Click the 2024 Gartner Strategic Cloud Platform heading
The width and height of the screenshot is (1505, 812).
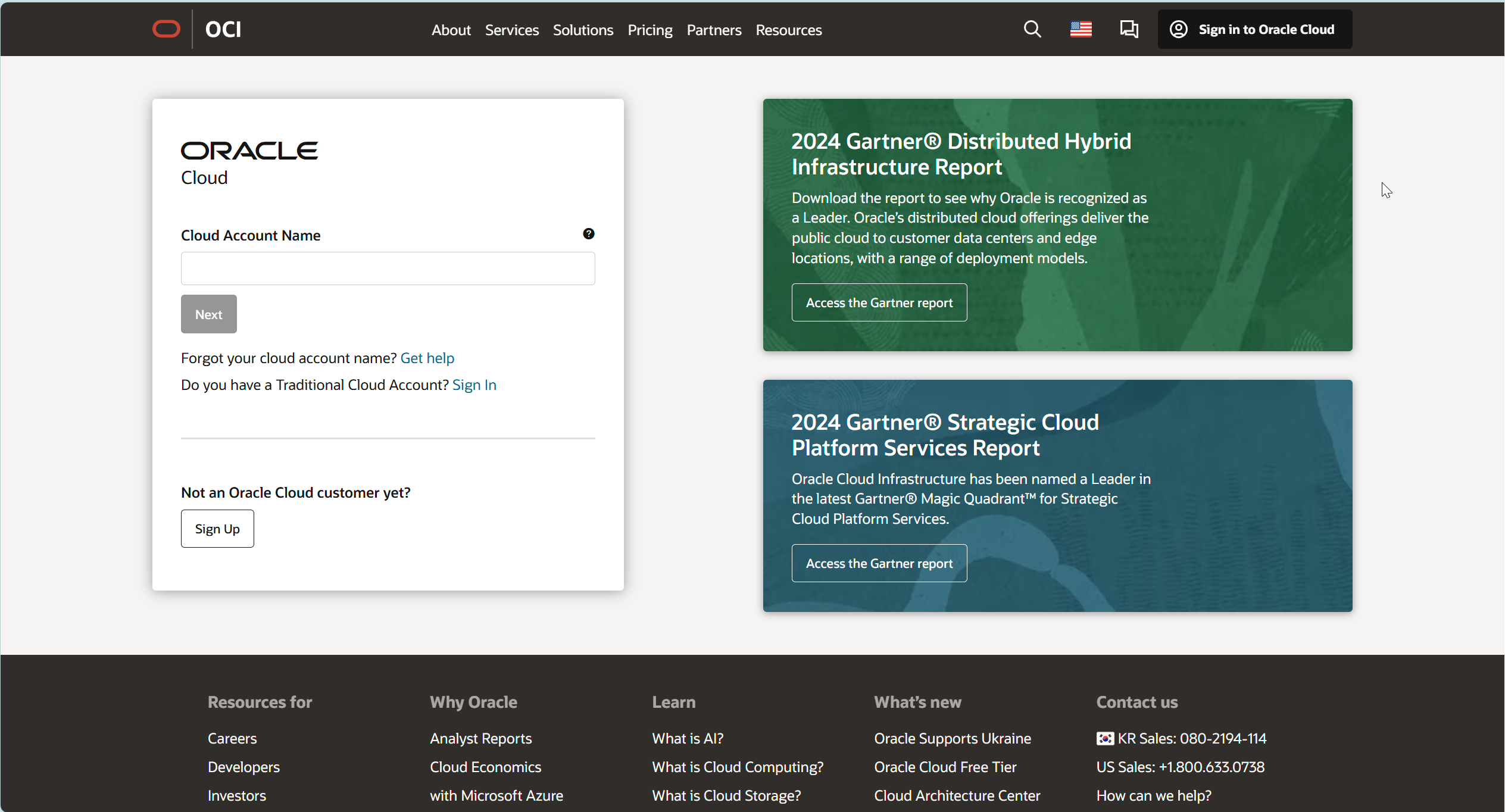click(x=945, y=435)
